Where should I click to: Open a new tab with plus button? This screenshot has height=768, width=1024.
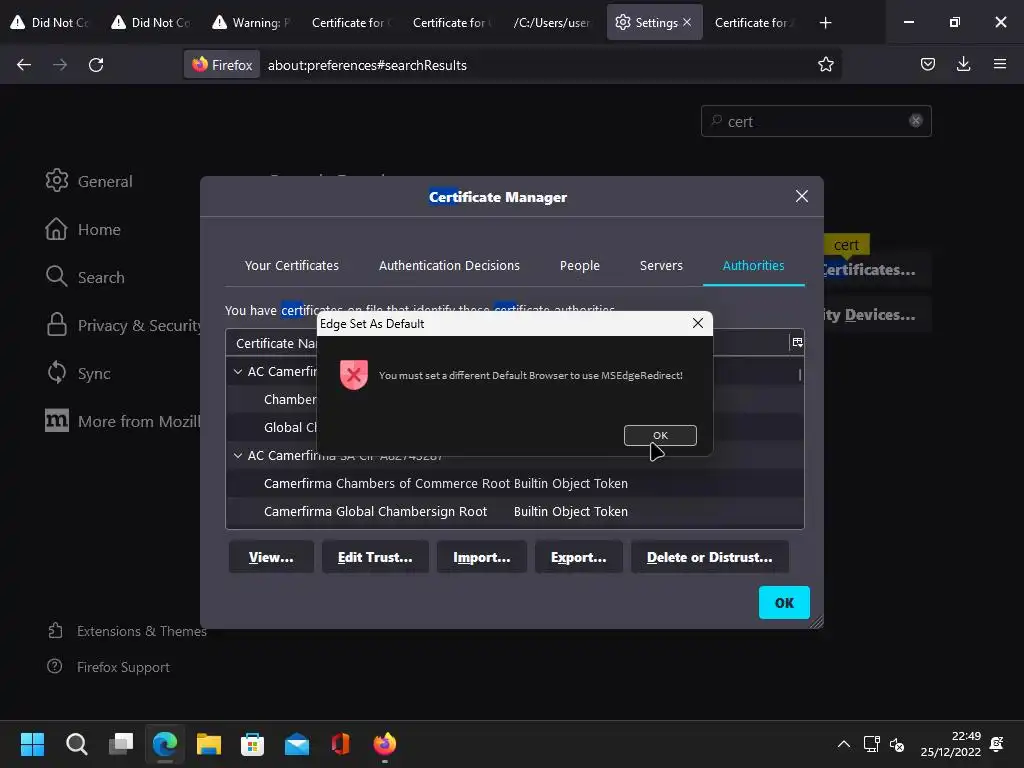(x=825, y=23)
